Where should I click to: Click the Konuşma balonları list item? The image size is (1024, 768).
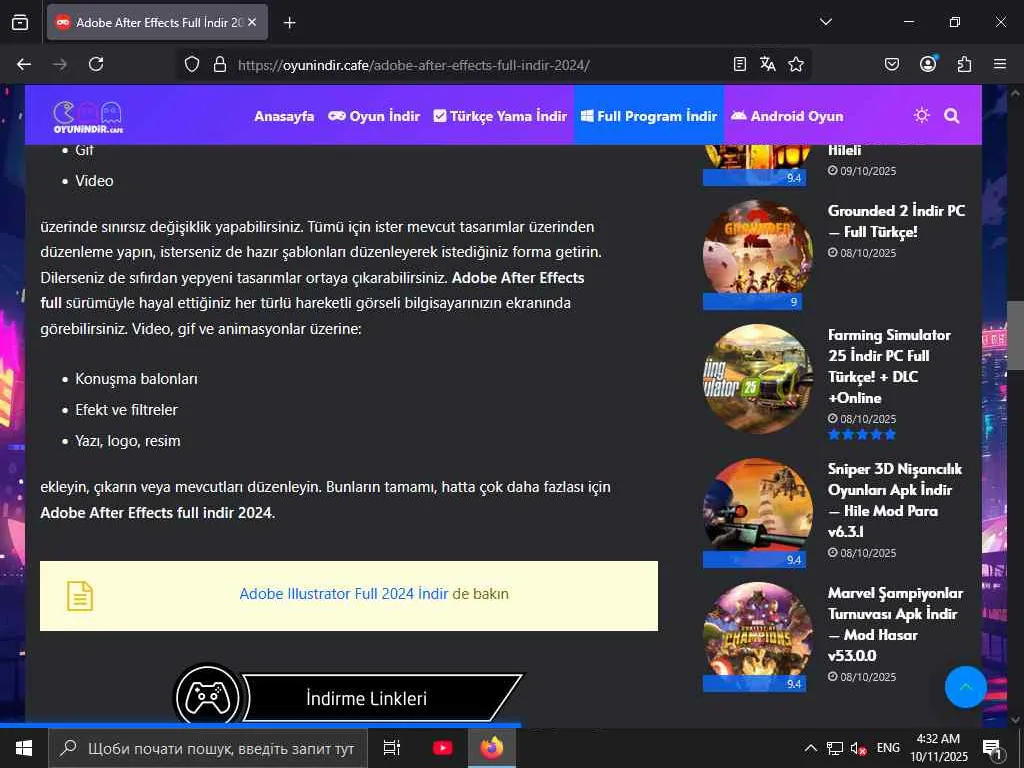[136, 379]
